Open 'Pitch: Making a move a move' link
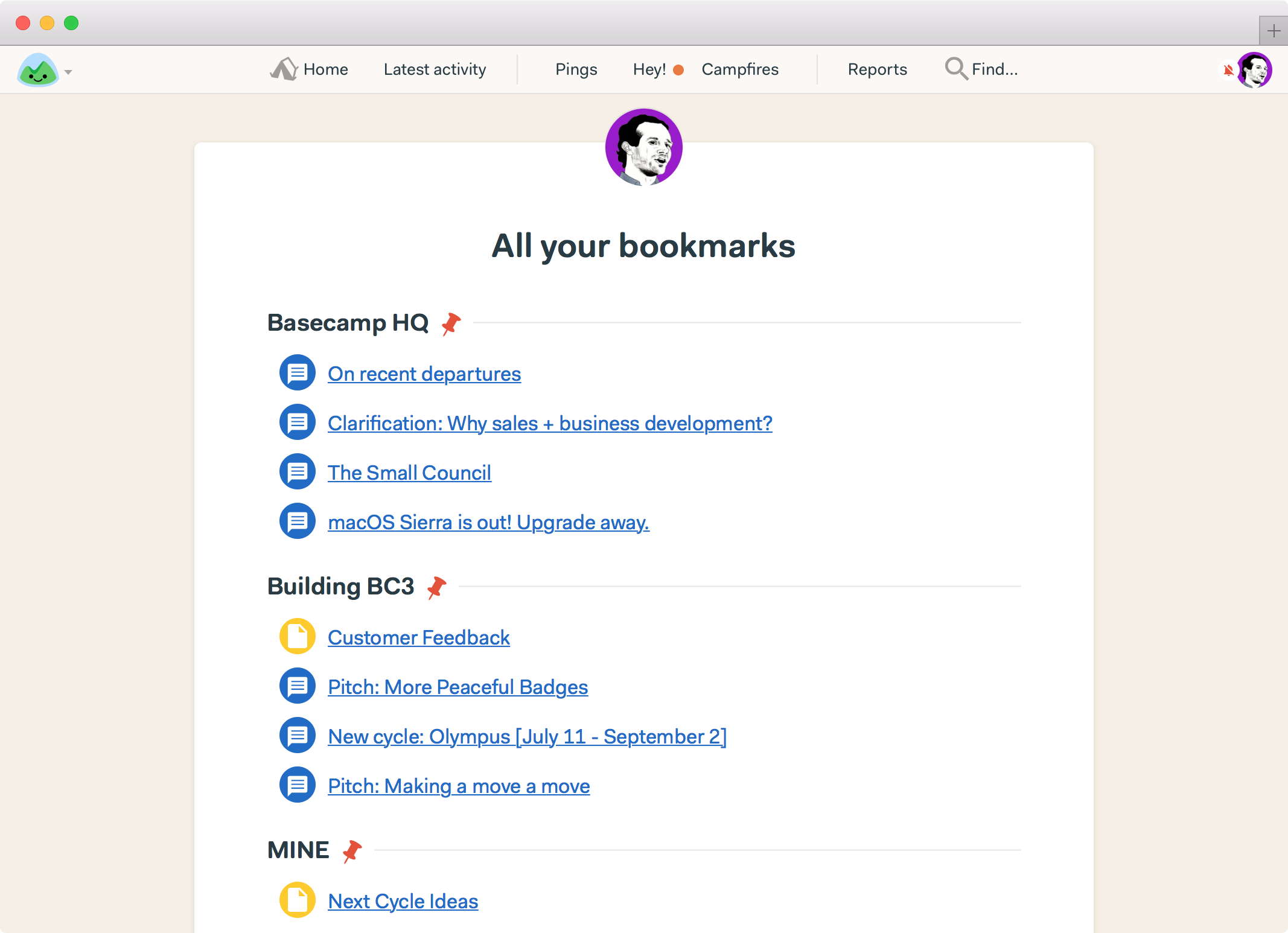The image size is (1288, 933). pos(459,786)
